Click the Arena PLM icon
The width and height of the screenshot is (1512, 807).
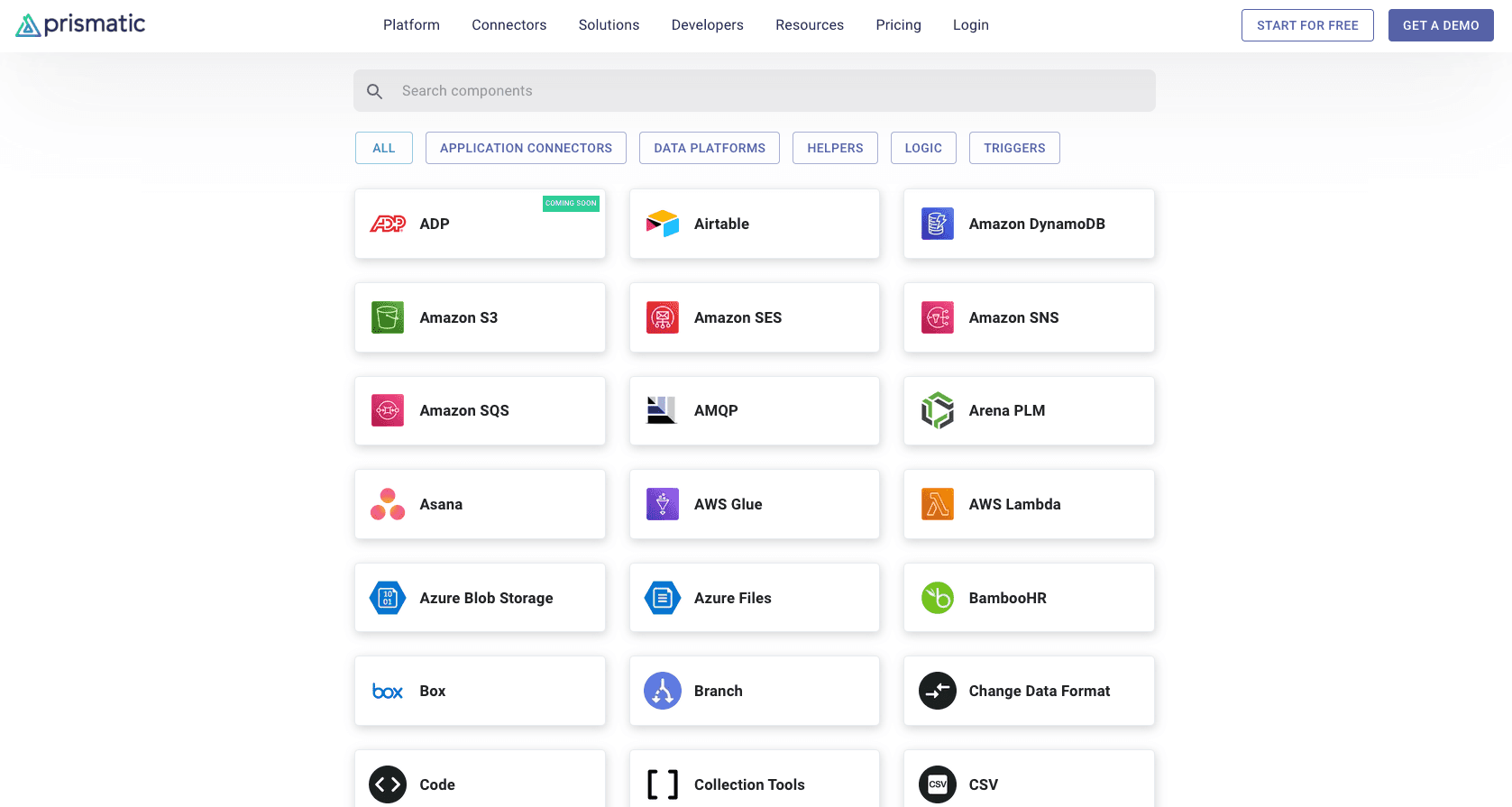tap(938, 410)
